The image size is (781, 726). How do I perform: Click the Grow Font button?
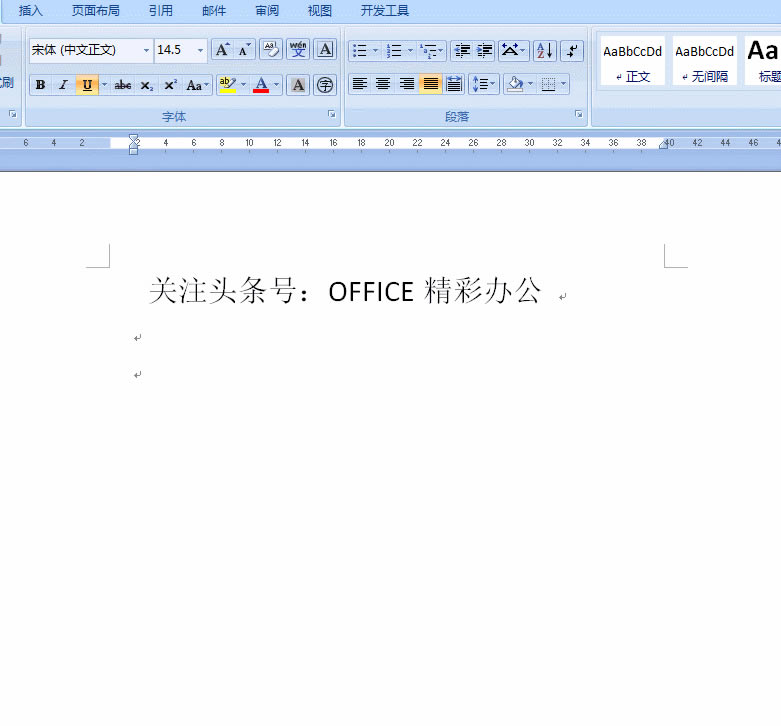(222, 50)
